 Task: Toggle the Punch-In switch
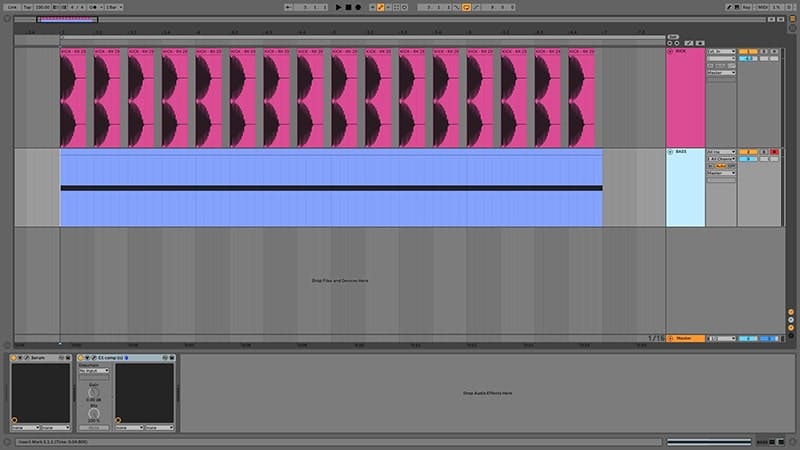click(x=457, y=7)
